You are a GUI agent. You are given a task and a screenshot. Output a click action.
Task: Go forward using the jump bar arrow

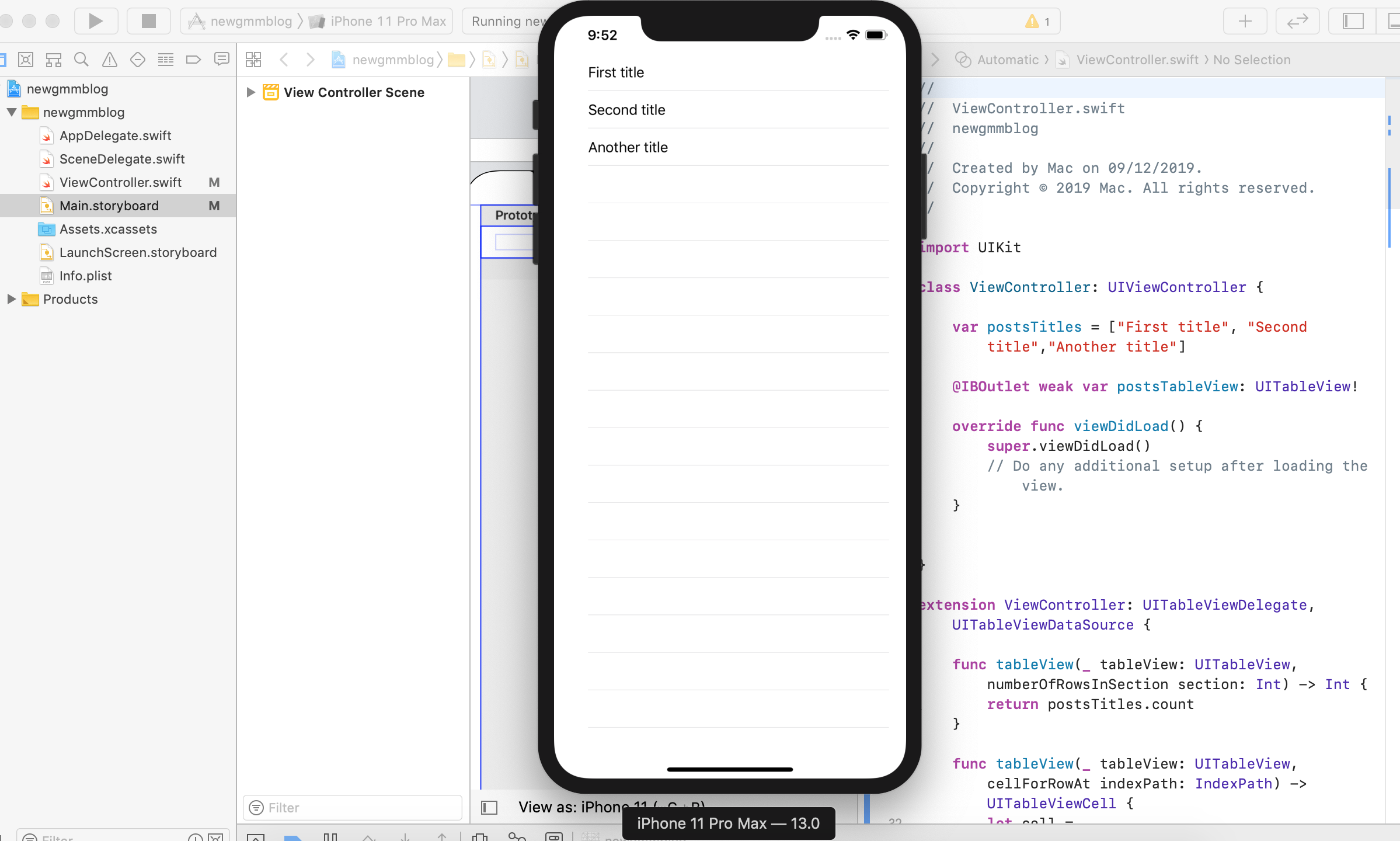(311, 60)
